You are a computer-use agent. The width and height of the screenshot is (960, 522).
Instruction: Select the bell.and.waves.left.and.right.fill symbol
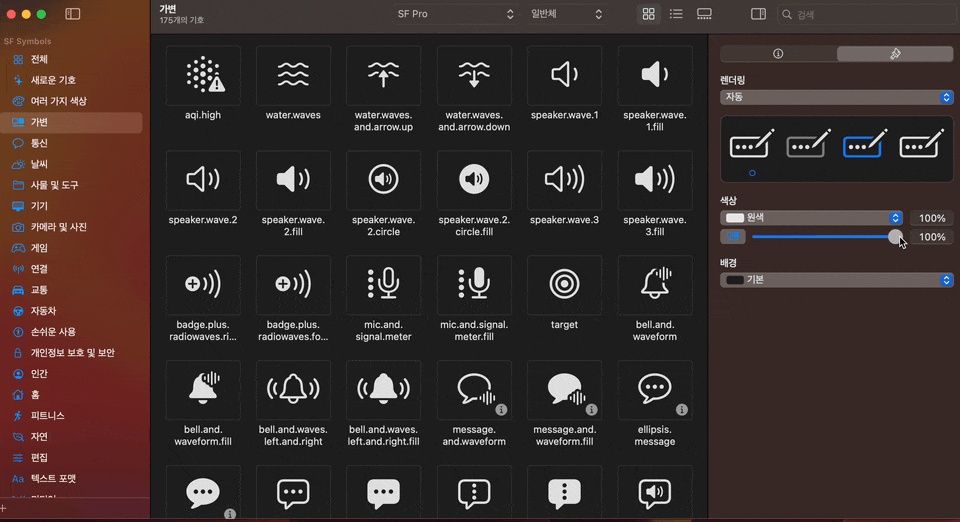tap(383, 389)
